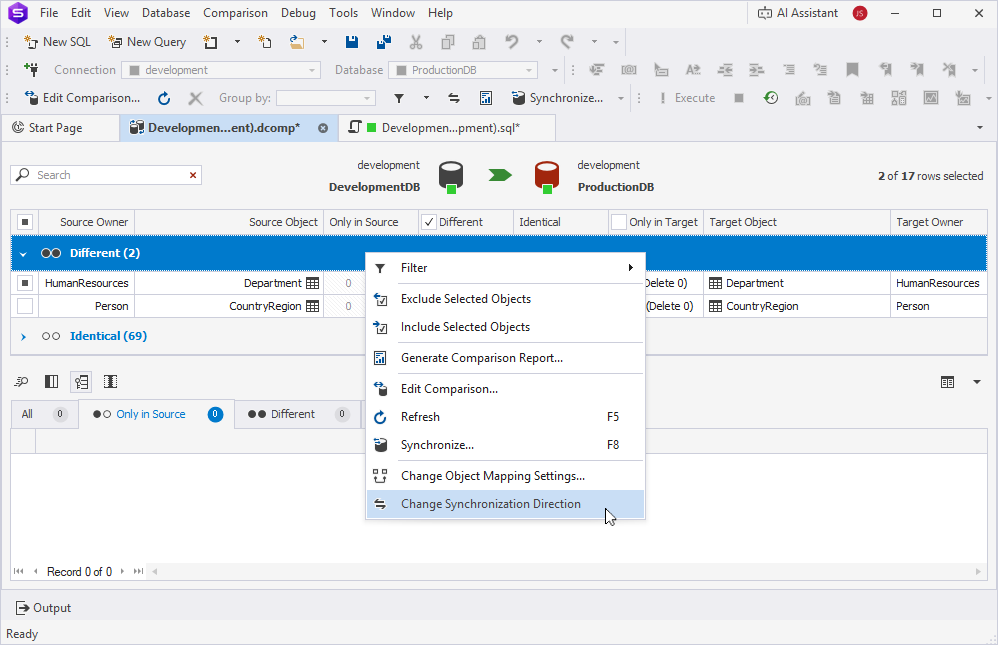
Task: Collapse the Different (2) group
Action: (x=24, y=253)
